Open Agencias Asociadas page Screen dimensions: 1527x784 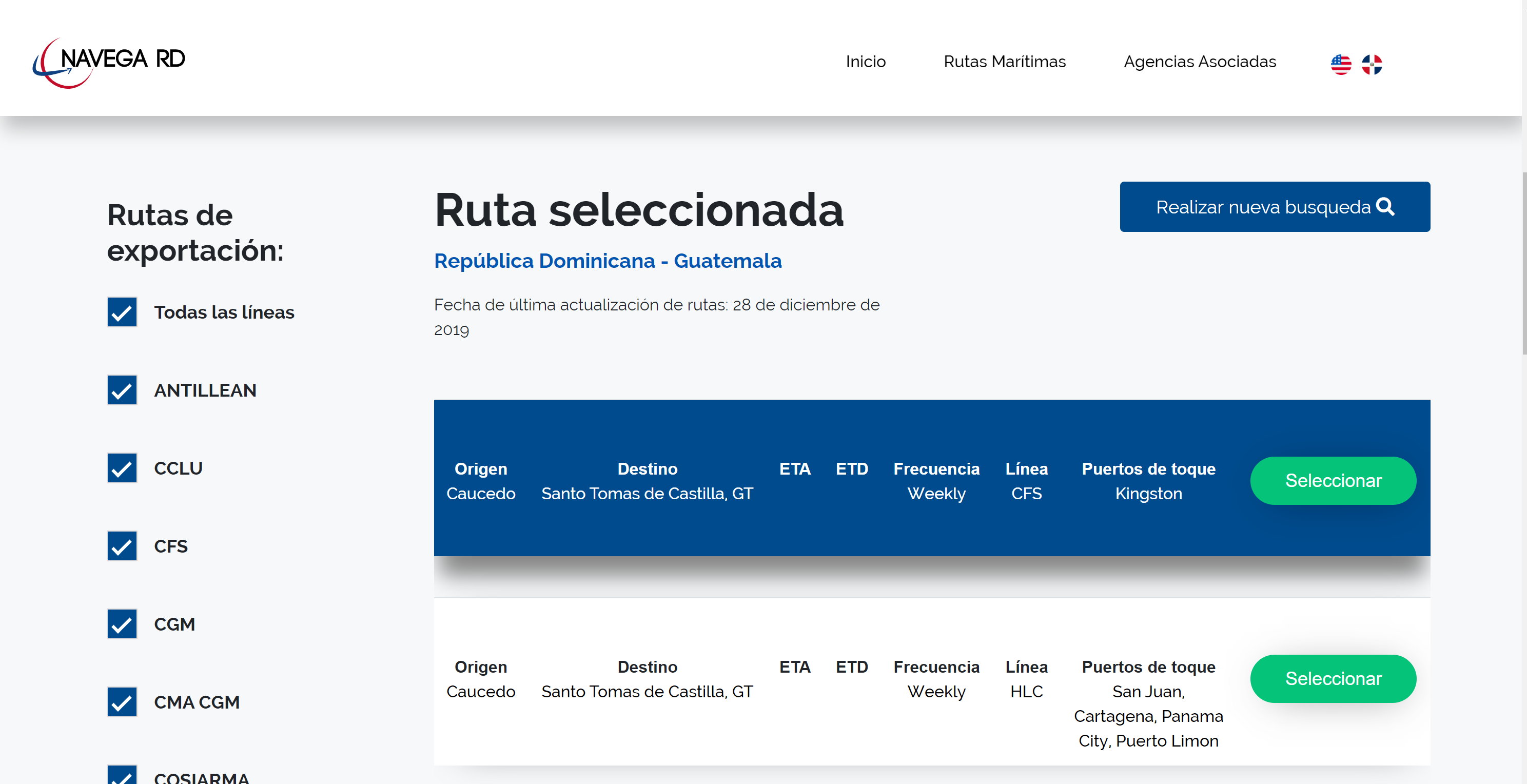coord(1199,62)
